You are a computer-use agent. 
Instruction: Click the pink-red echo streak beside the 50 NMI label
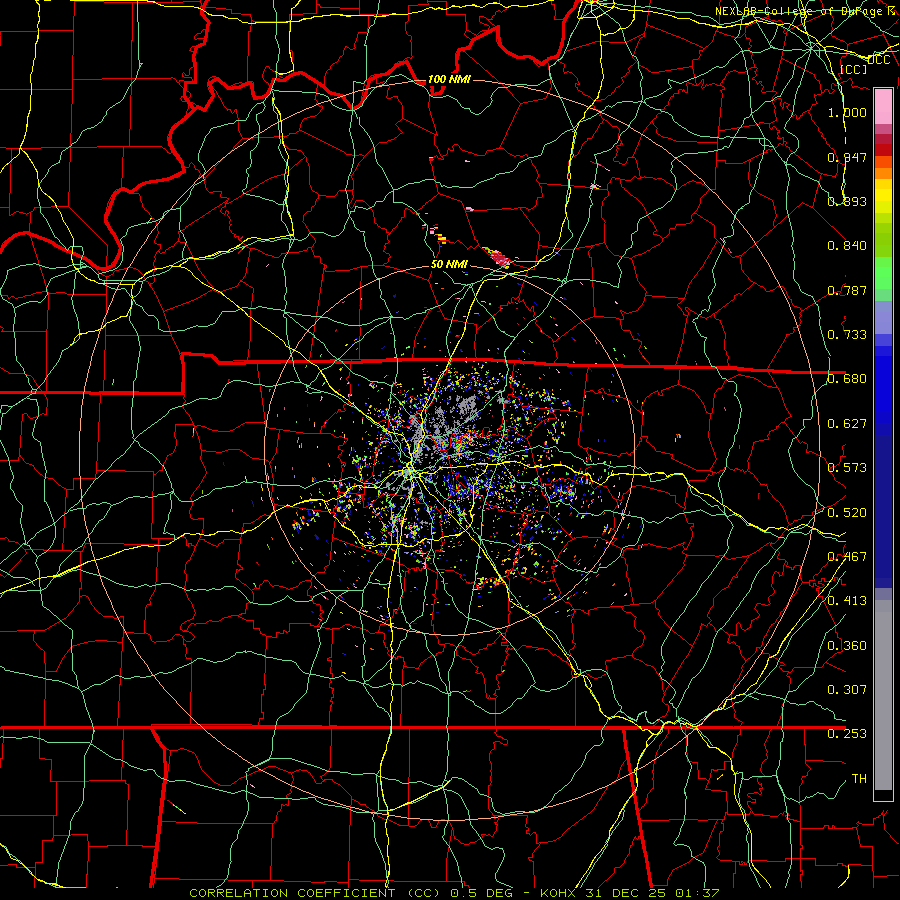click(497, 257)
